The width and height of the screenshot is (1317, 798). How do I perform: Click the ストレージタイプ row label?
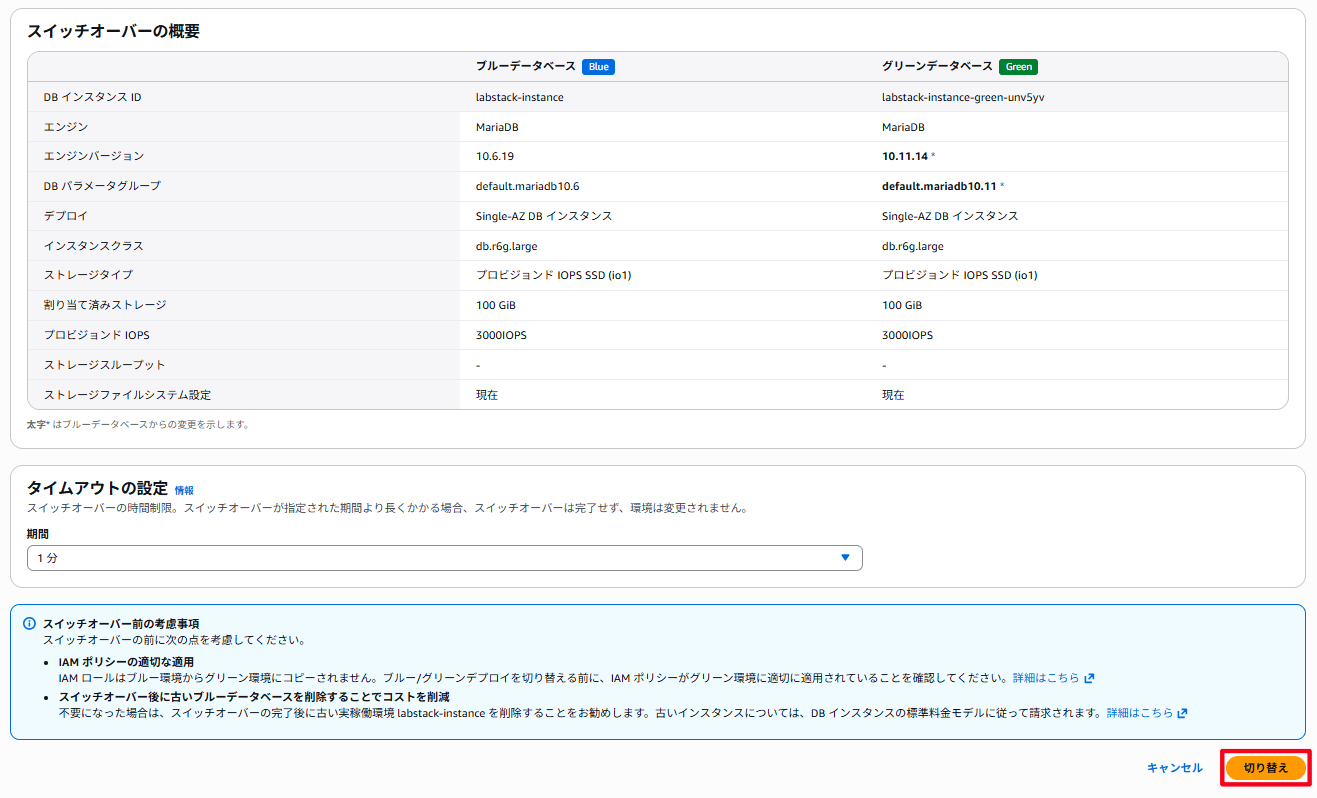point(88,275)
